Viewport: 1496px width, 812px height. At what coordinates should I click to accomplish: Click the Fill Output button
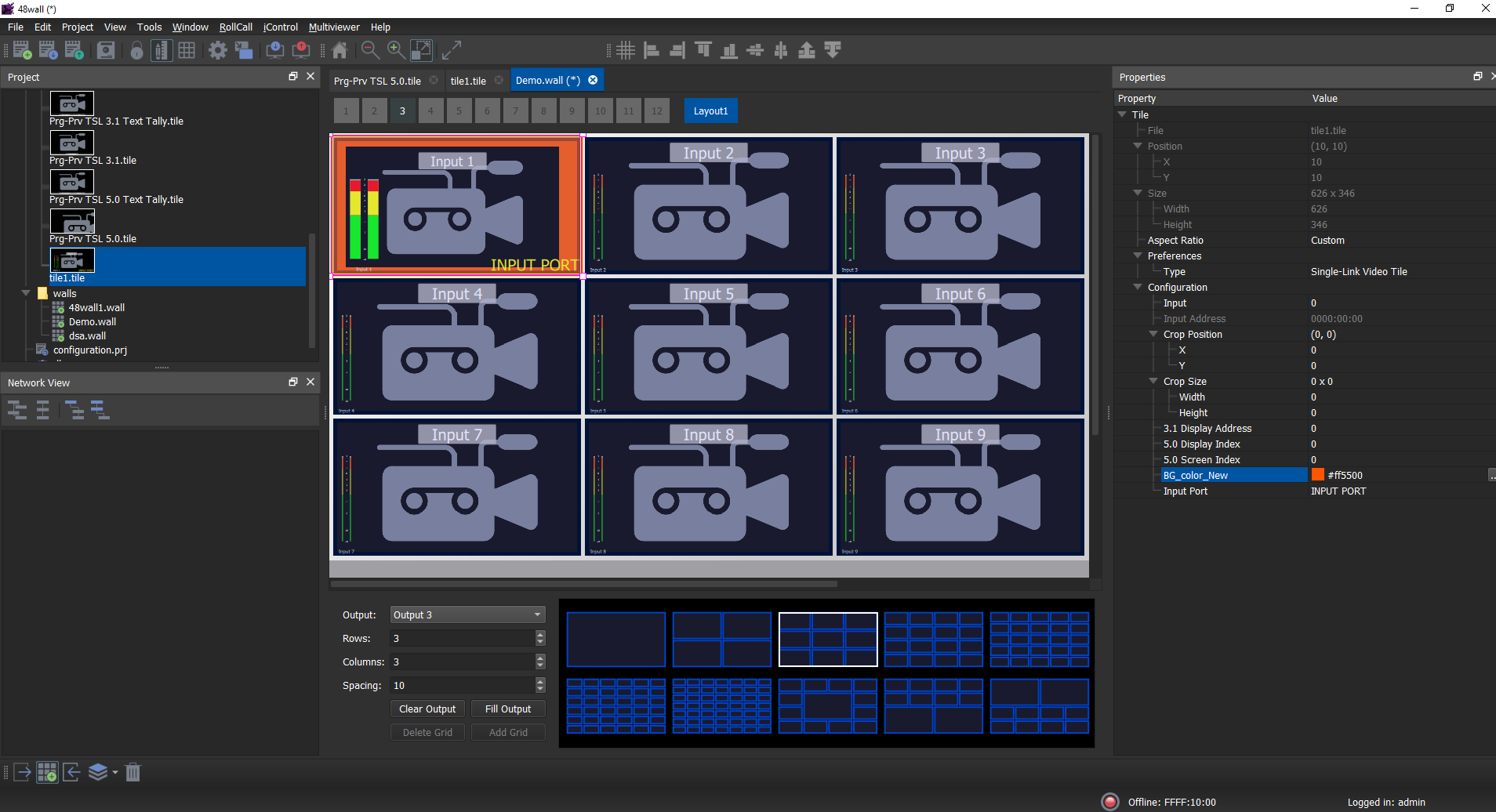508,709
